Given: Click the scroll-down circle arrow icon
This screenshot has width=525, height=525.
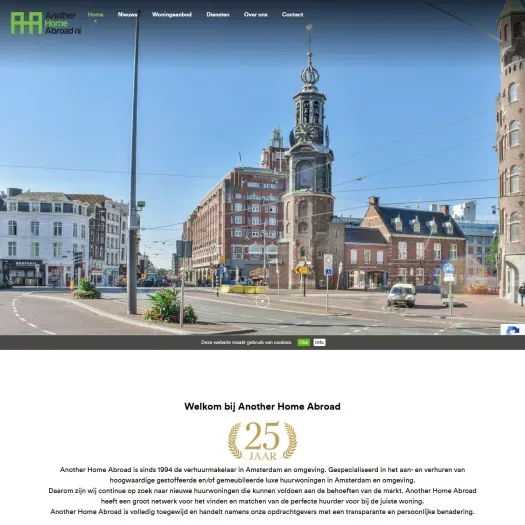Looking at the screenshot, I should (x=262, y=301).
